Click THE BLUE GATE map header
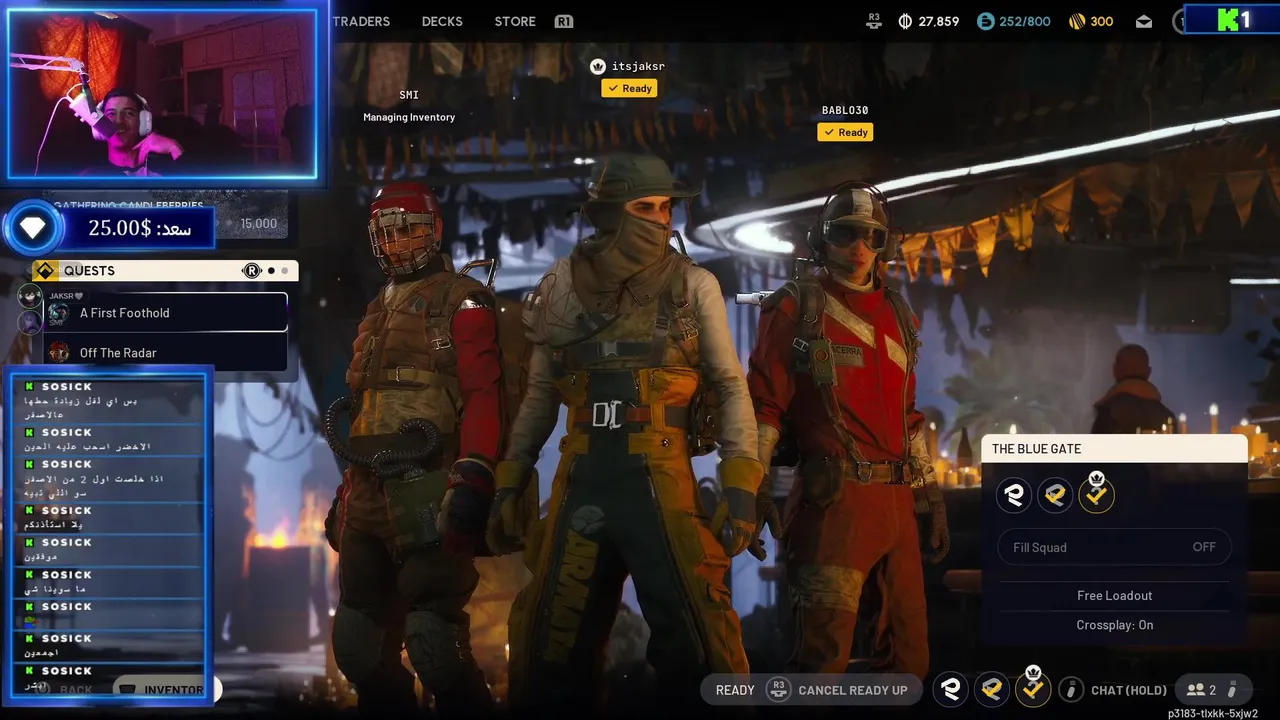 (x=1115, y=449)
